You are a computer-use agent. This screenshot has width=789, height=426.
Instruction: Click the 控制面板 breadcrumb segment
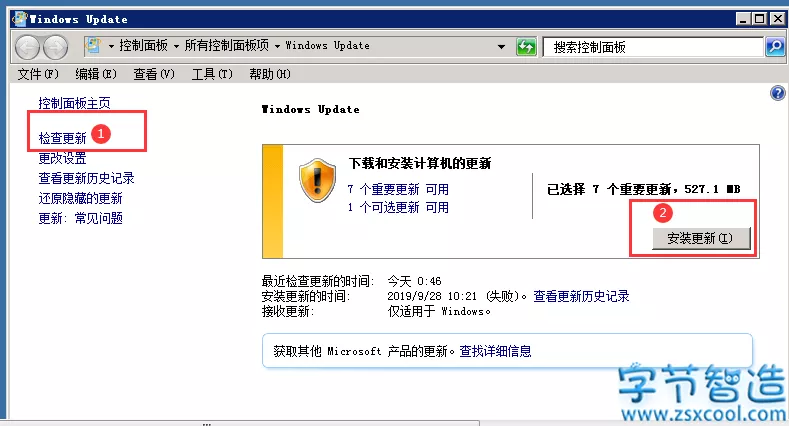pos(143,46)
